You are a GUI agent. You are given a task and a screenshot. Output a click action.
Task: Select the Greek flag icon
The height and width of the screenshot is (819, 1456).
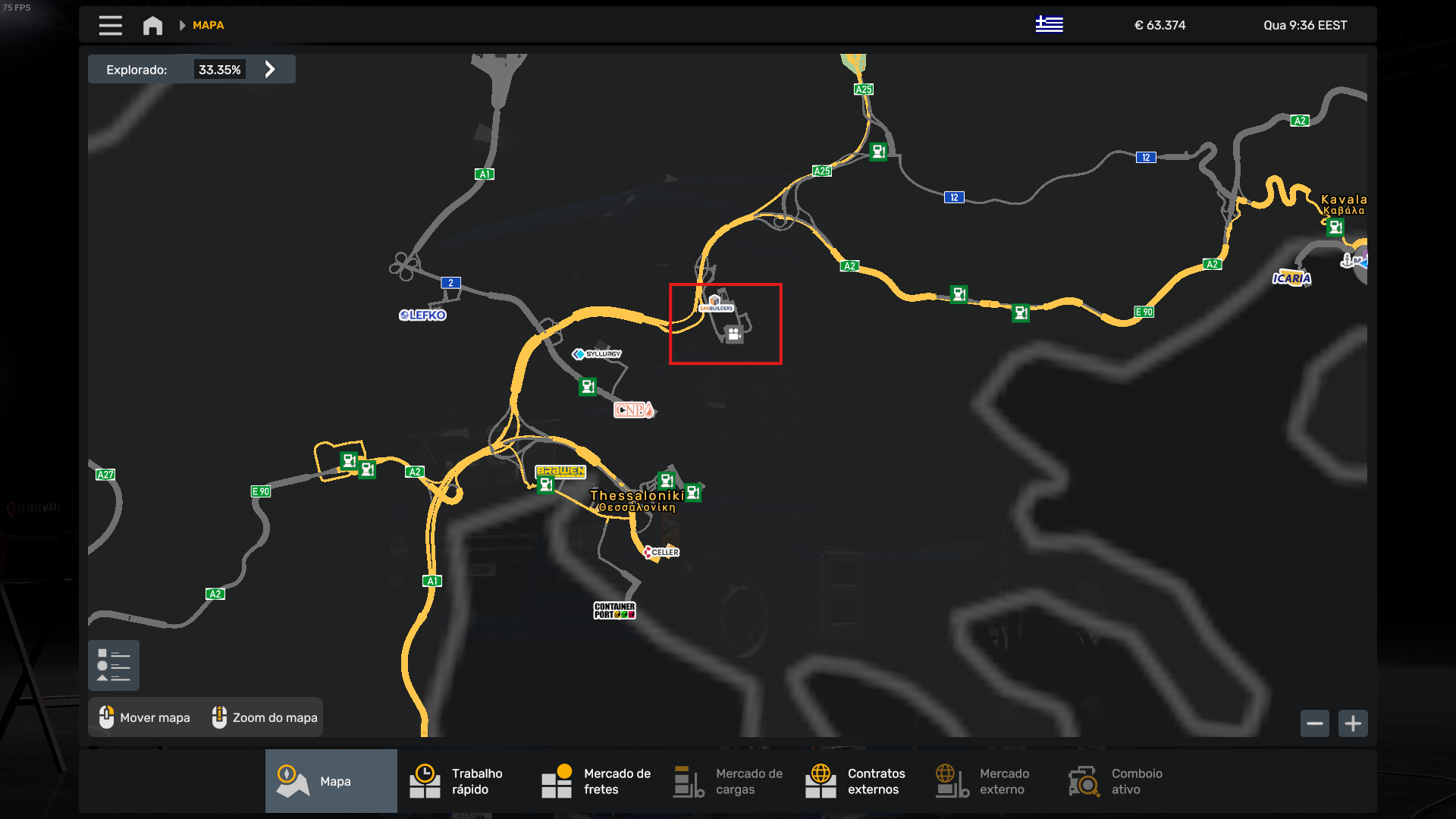[x=1050, y=24]
